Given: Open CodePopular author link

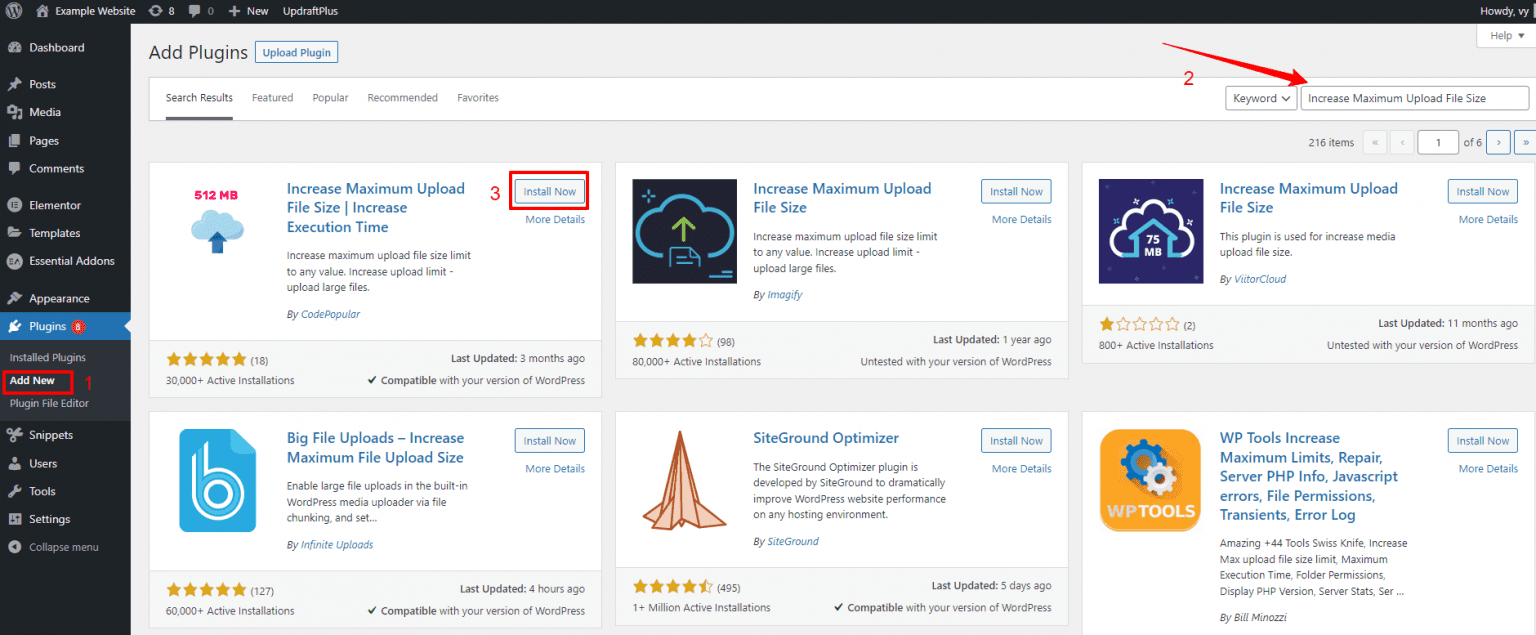Looking at the screenshot, I should pyautogui.click(x=330, y=314).
